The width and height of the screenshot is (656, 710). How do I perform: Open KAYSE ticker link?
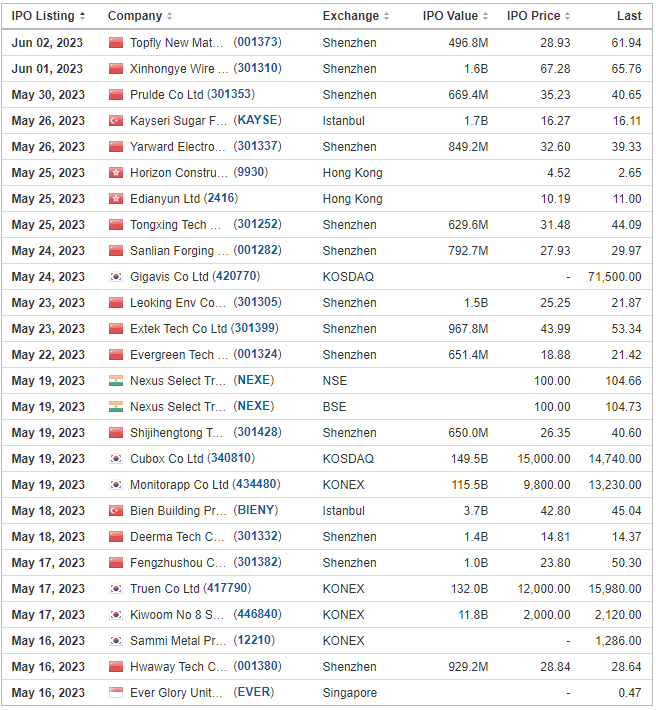pyautogui.click(x=257, y=120)
